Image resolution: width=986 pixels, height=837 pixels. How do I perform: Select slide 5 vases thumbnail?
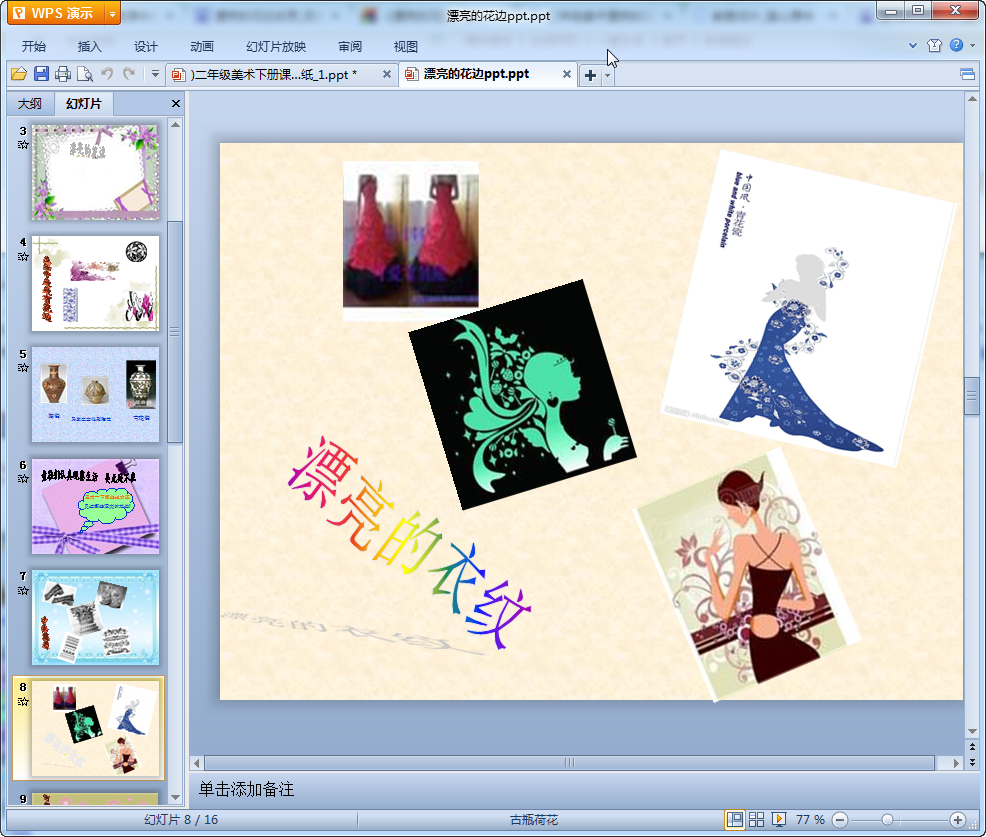(96, 394)
